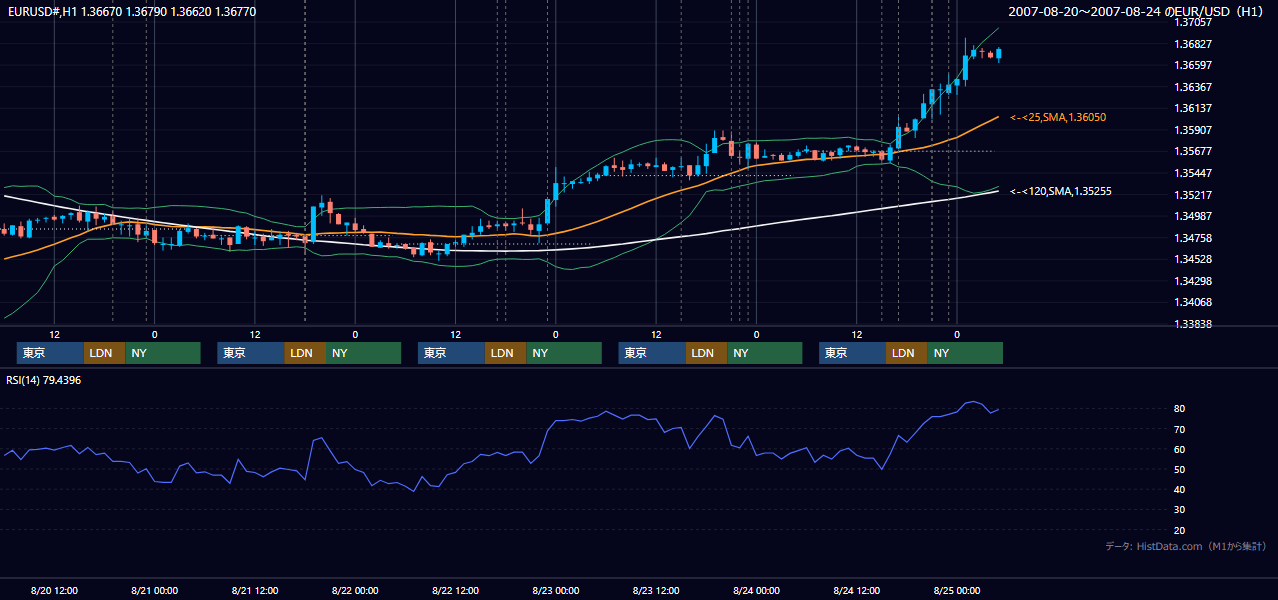Click the orange 25 SMA 1.36050 label
The height and width of the screenshot is (600, 1278).
pos(1058,118)
